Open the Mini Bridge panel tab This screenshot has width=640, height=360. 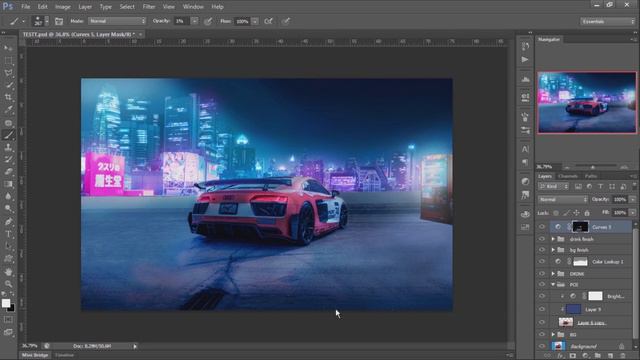coord(35,355)
